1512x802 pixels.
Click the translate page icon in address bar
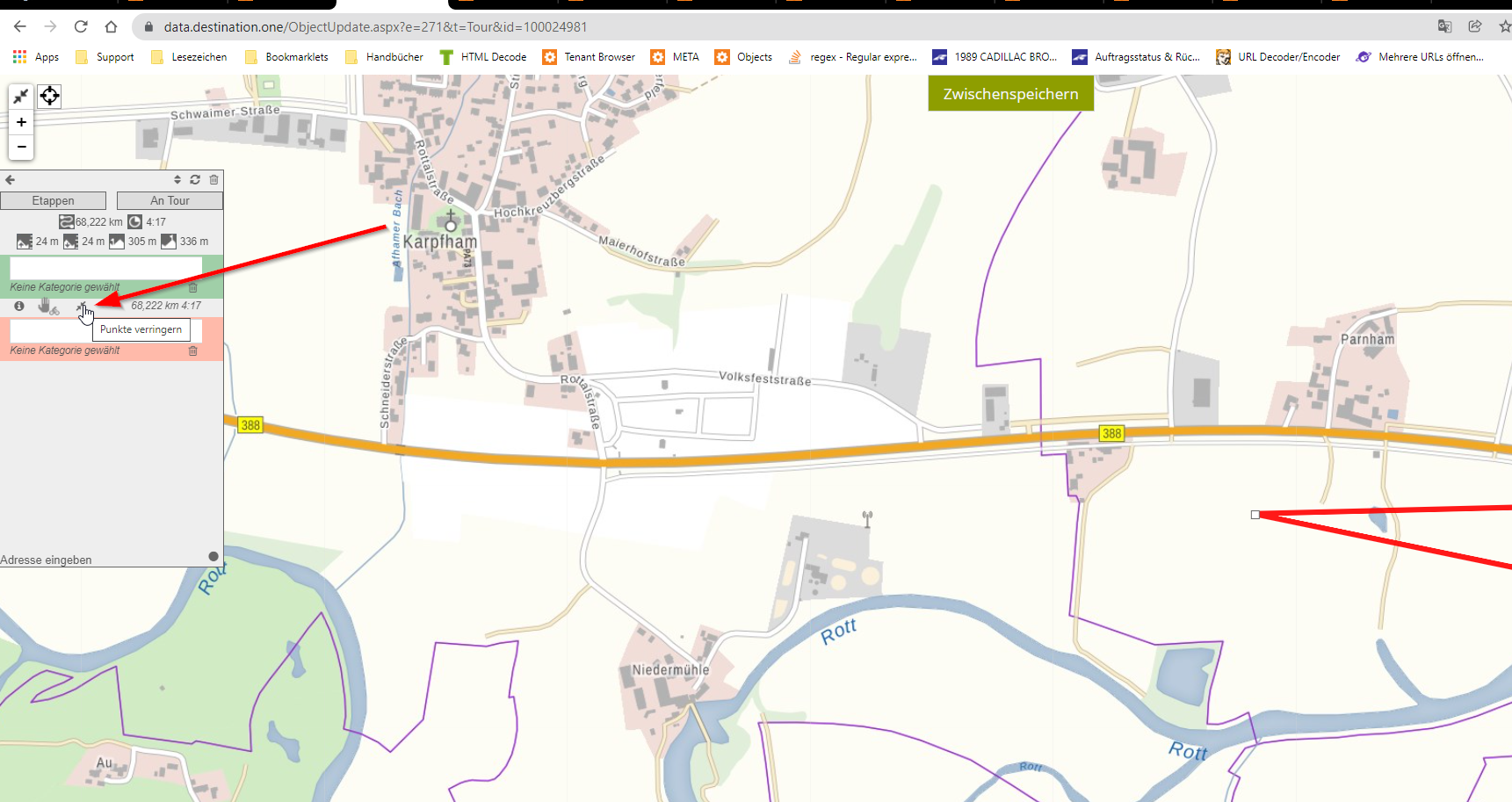click(1444, 26)
